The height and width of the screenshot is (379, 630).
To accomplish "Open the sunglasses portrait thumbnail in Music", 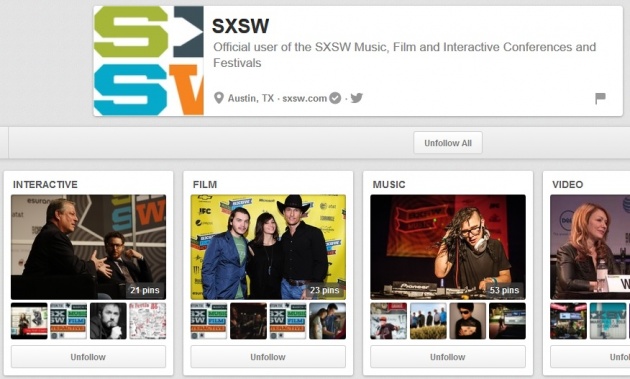I will pos(468,321).
